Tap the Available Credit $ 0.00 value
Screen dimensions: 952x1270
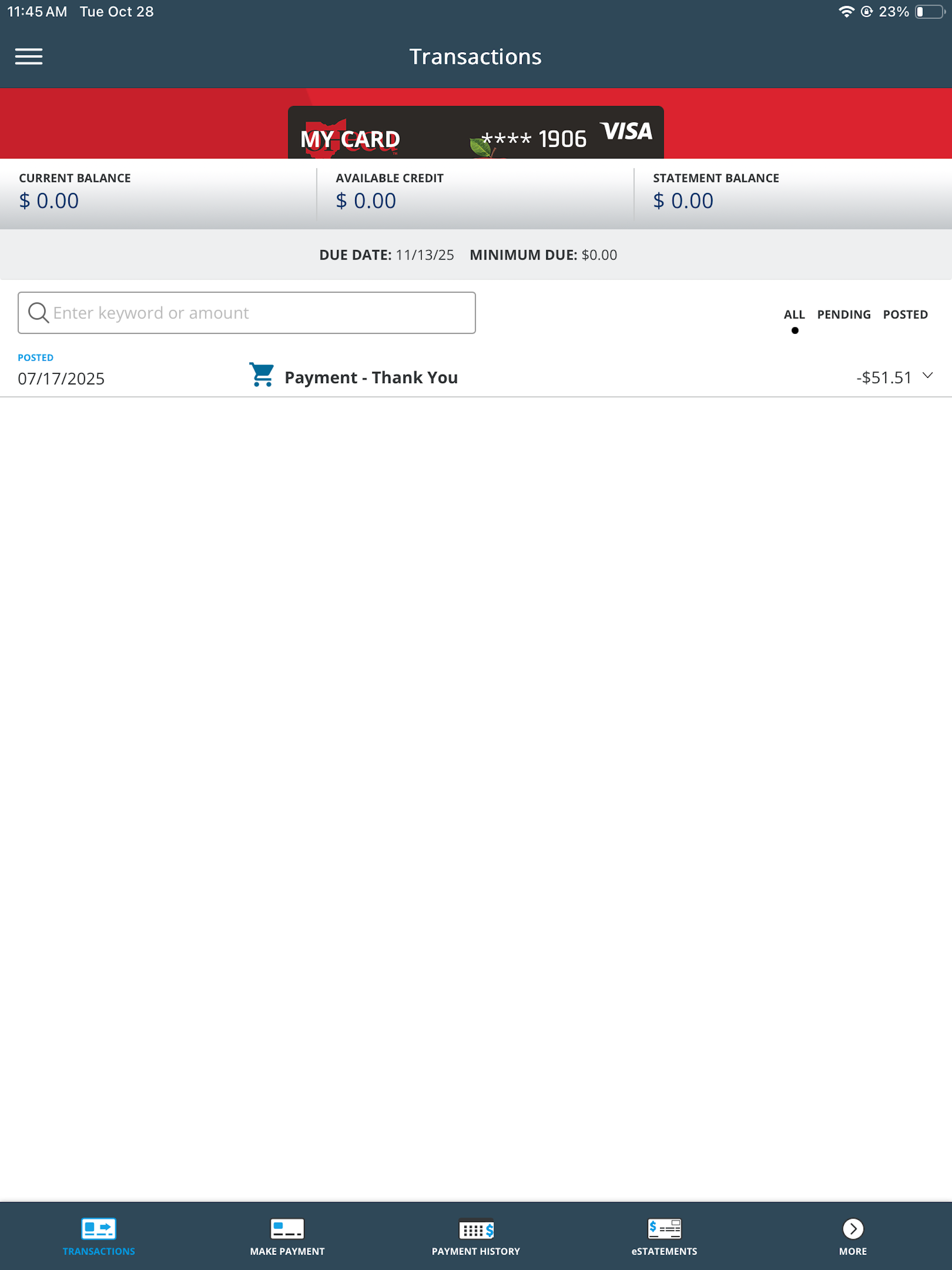(366, 201)
